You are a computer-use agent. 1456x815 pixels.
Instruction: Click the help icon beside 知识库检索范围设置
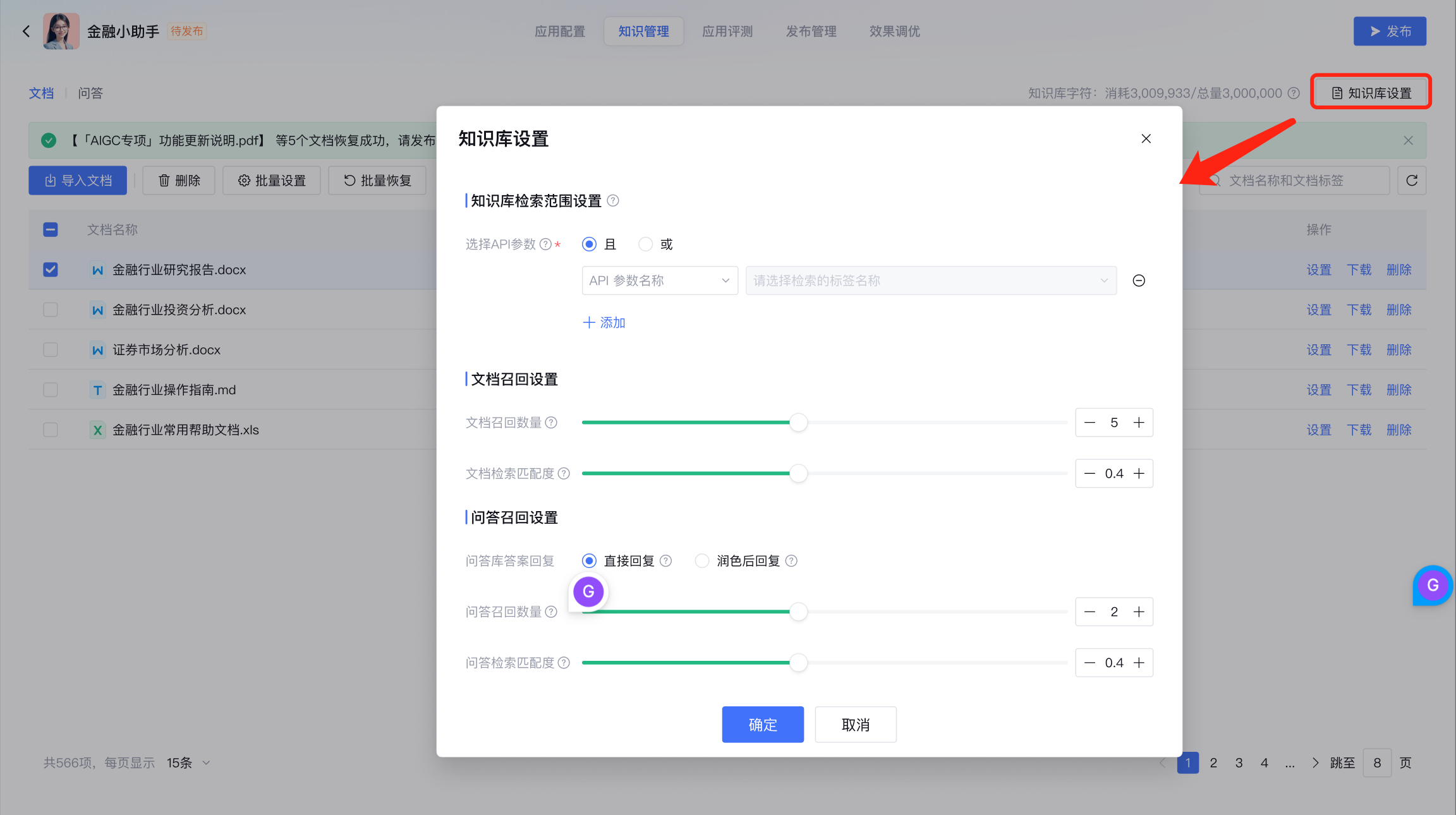point(612,201)
